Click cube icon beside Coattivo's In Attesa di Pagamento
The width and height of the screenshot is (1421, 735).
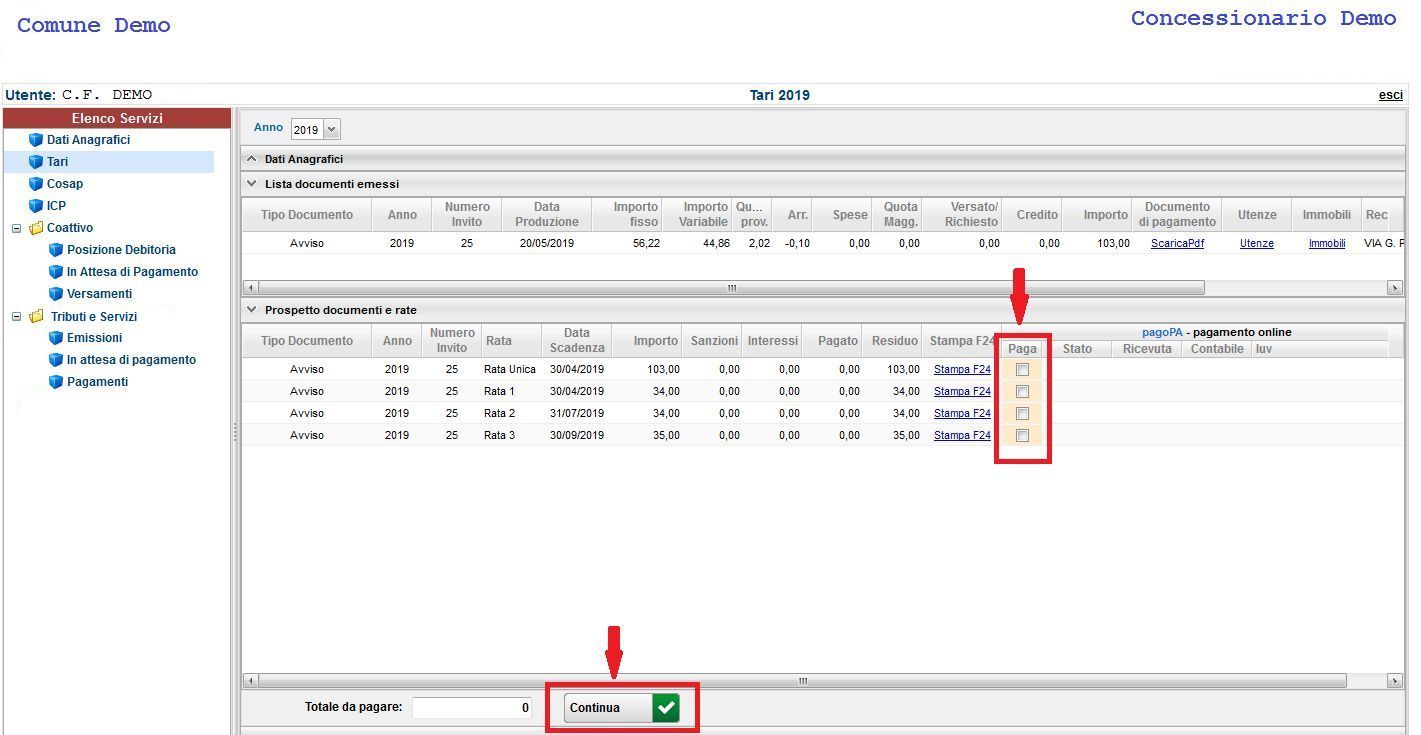(56, 272)
